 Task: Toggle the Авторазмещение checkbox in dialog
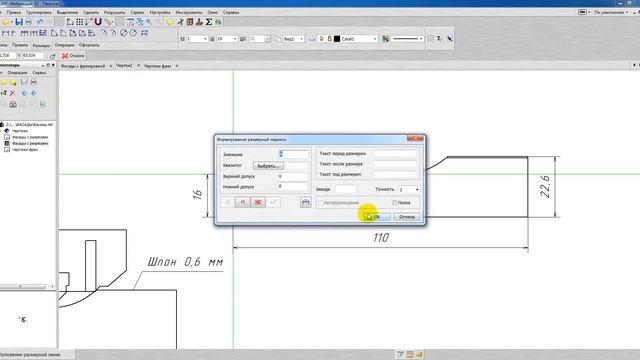point(320,202)
